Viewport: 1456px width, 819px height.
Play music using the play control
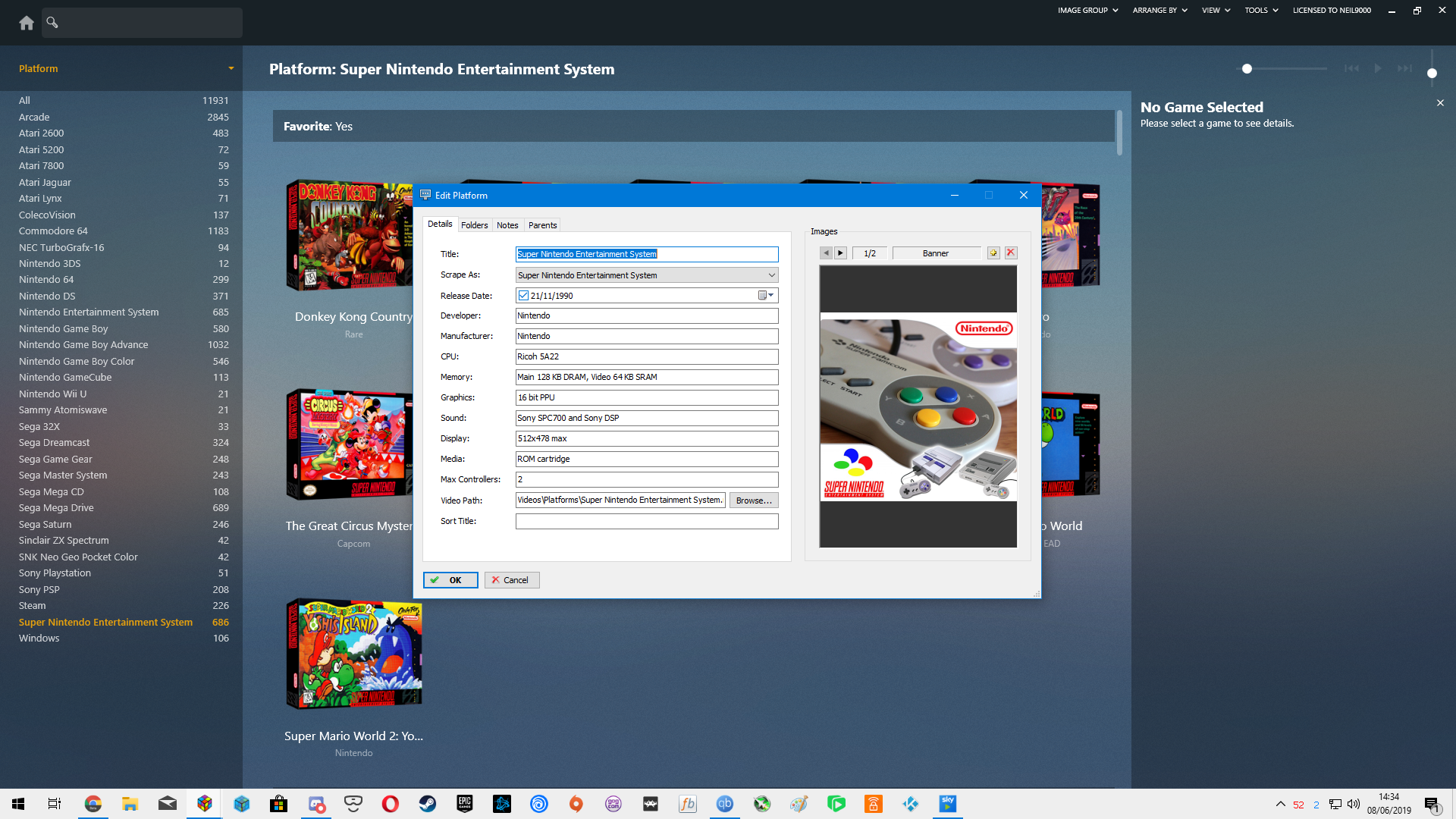(1378, 68)
